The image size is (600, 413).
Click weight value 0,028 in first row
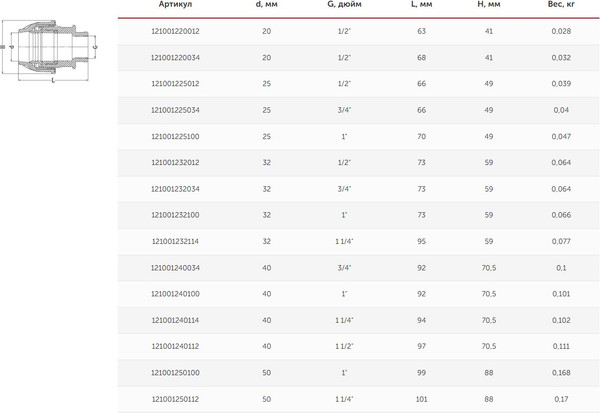pyautogui.click(x=561, y=33)
